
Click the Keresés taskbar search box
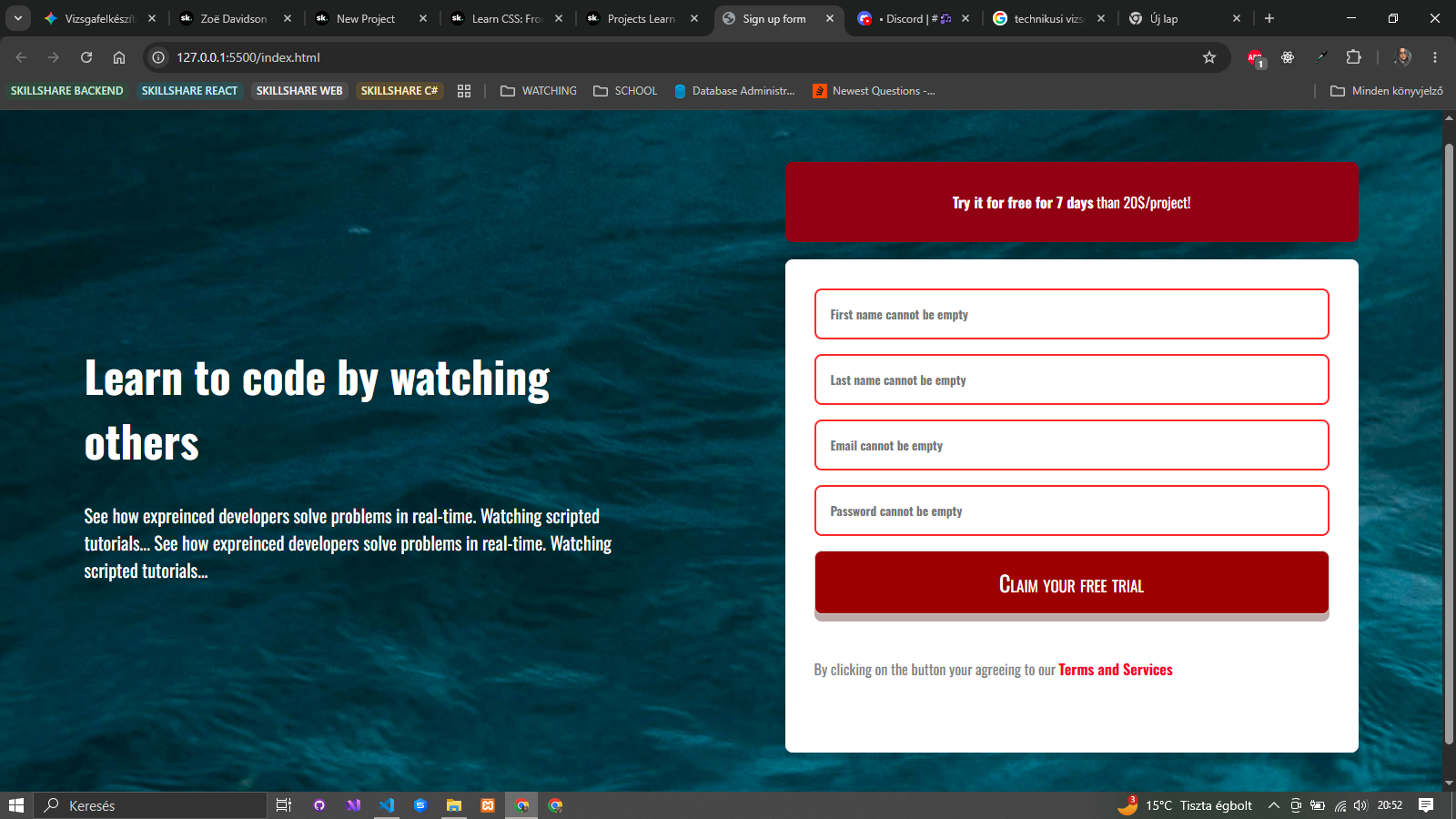tap(151, 805)
